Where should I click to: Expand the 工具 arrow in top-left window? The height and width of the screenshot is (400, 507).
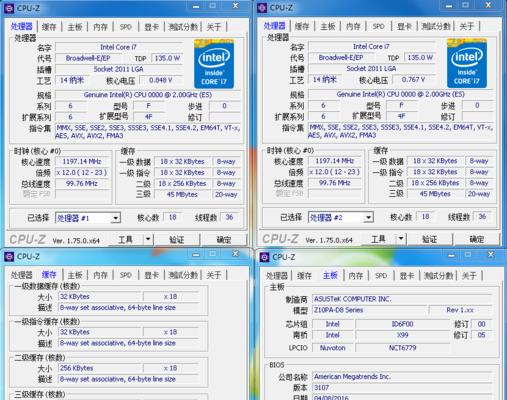coord(148,239)
